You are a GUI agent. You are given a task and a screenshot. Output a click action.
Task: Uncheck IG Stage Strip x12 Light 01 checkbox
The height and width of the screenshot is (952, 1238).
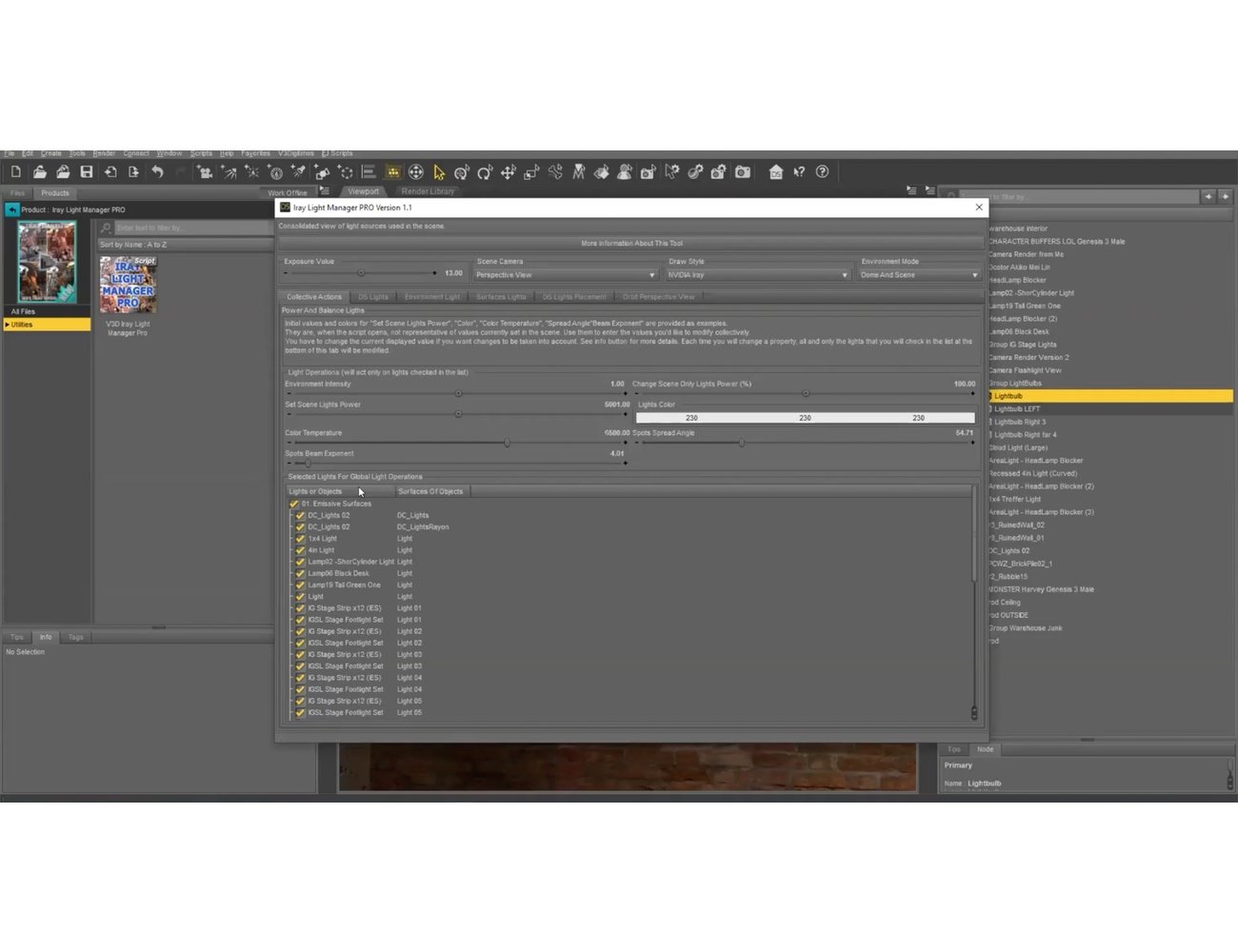pyautogui.click(x=300, y=608)
